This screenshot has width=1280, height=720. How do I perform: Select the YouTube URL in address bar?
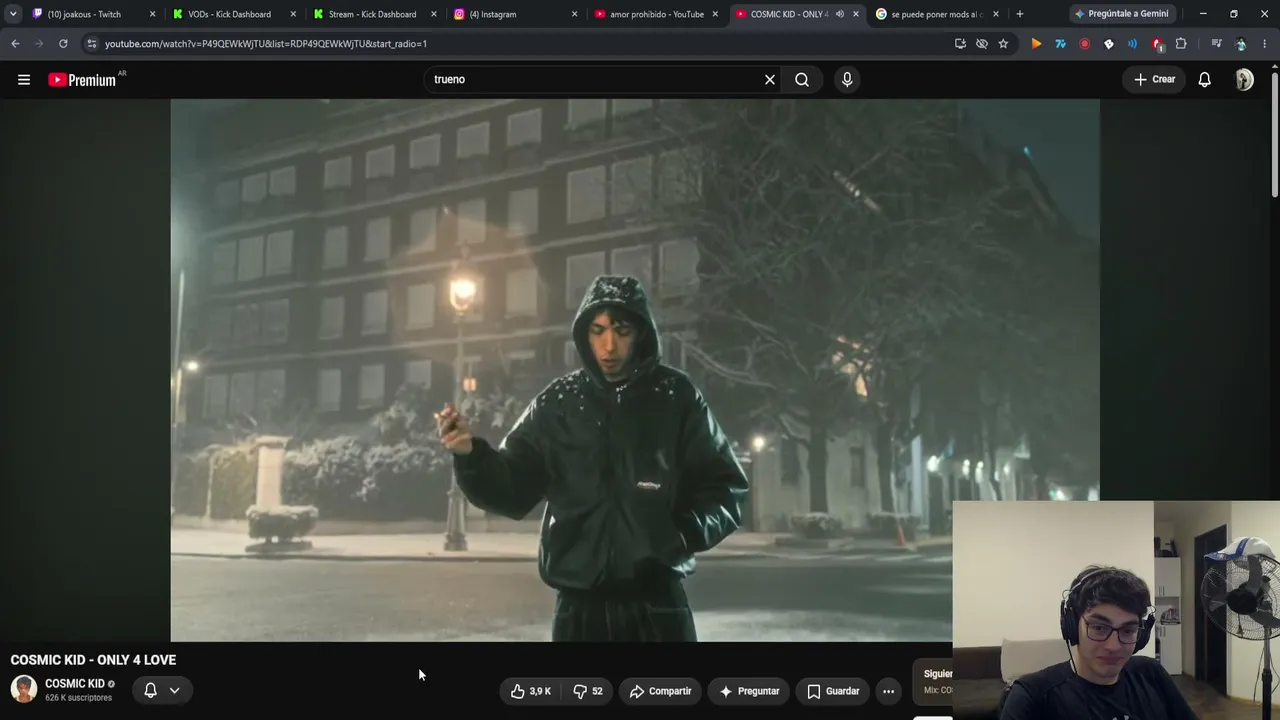coord(265,44)
